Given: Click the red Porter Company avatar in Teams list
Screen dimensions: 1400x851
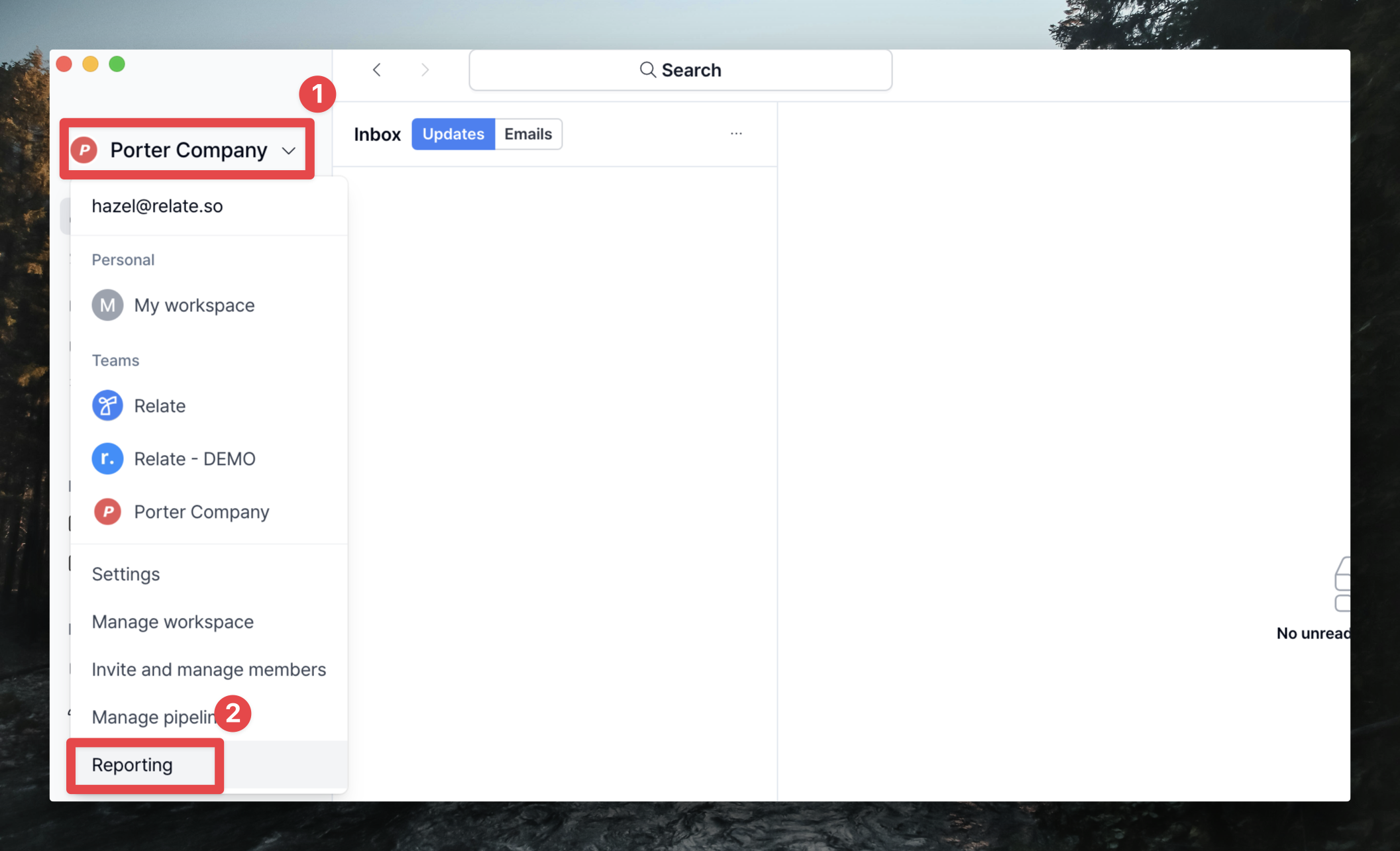Looking at the screenshot, I should (107, 512).
